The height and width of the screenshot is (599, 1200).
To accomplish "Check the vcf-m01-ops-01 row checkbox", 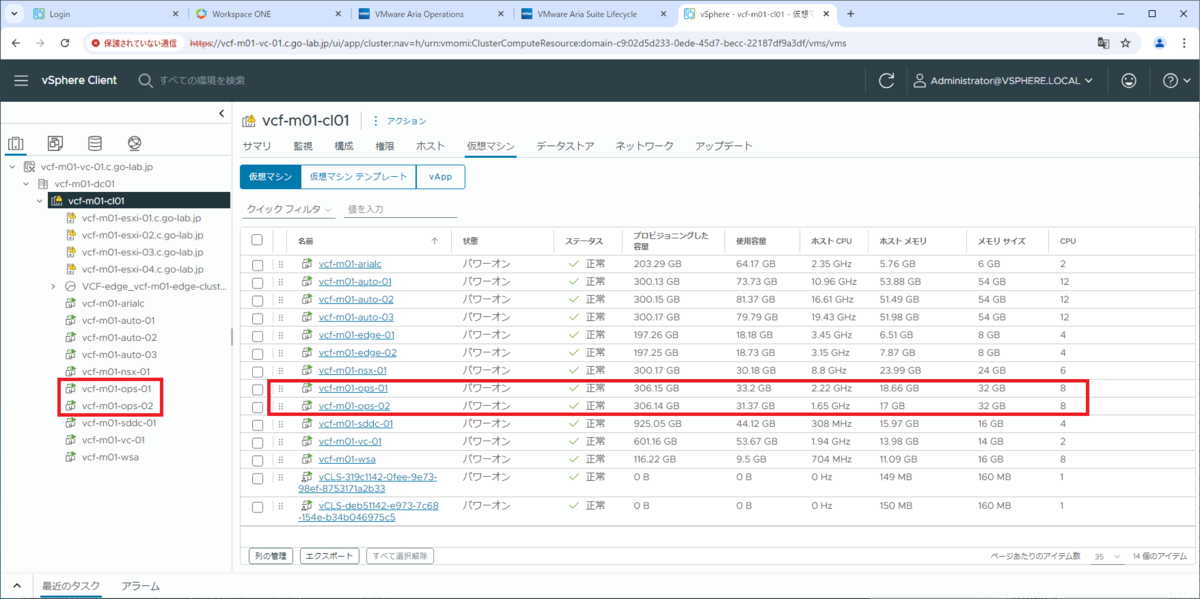I will tap(257, 389).
